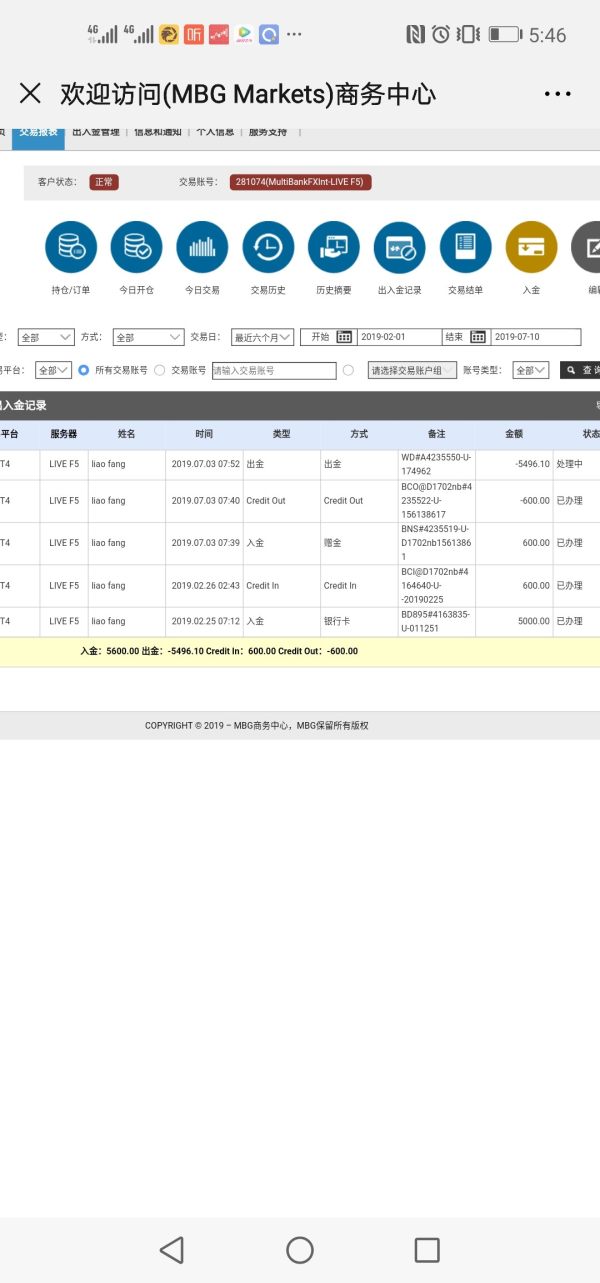The width and height of the screenshot is (600, 1283).
Task: Open the start date calendar icon
Action: point(344,337)
